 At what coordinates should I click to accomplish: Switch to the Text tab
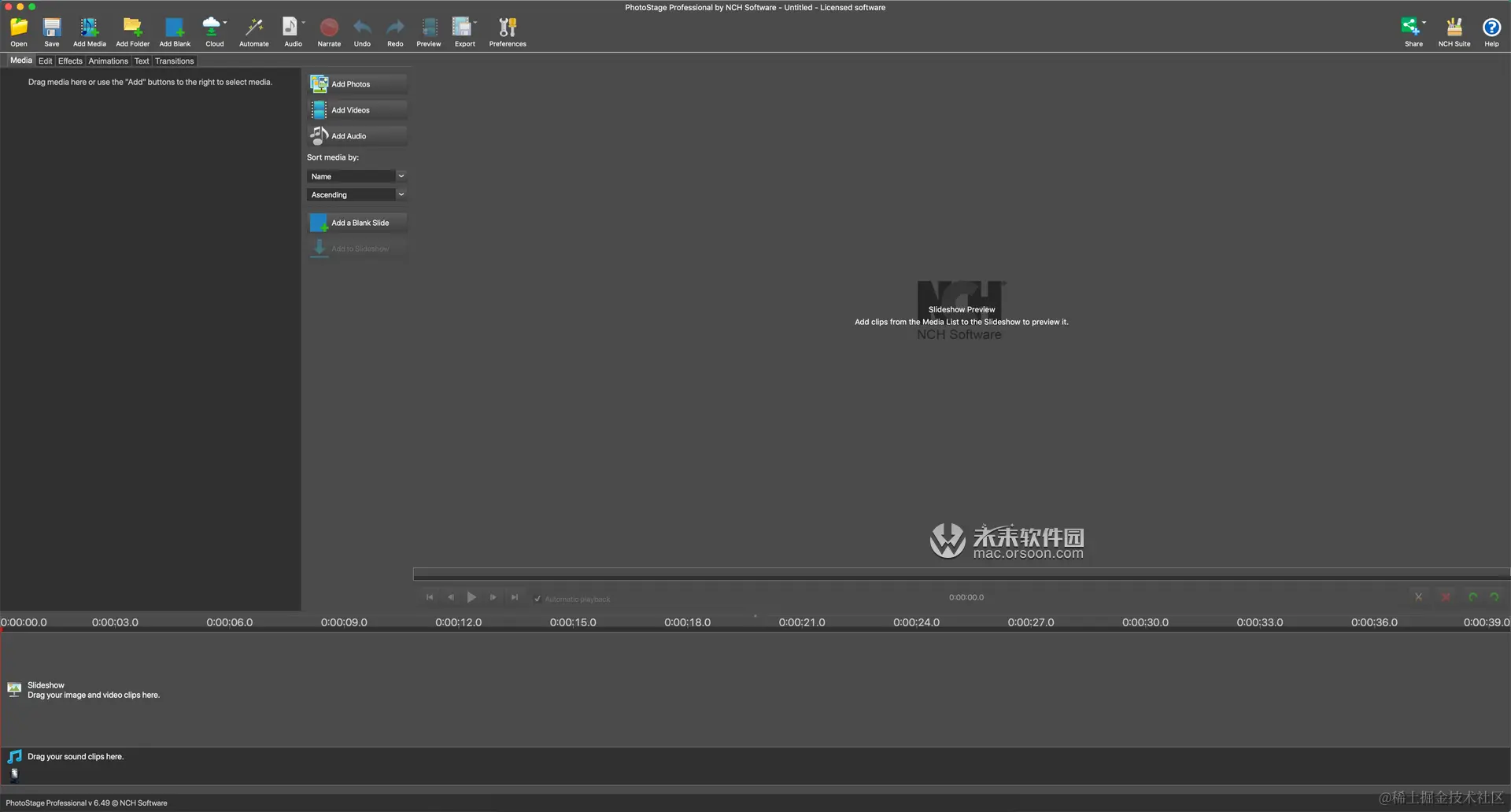(x=142, y=61)
